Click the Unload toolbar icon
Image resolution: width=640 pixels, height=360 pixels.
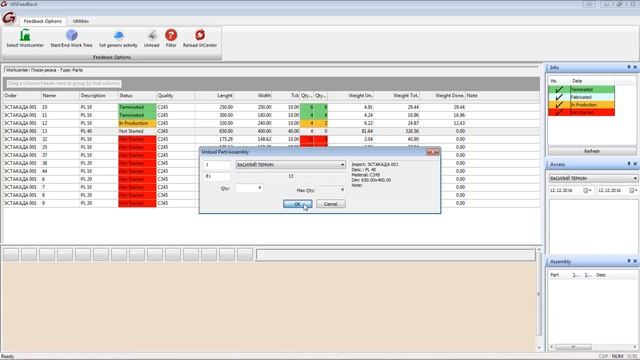click(152, 36)
